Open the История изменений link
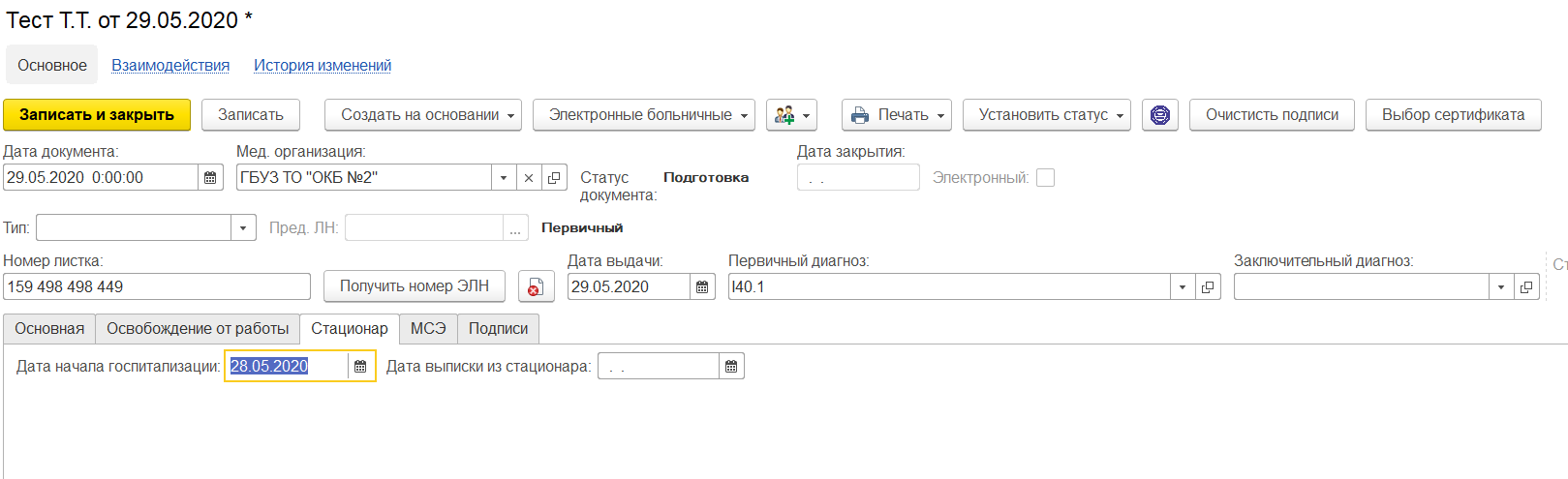Screen dimensions: 1568x479 tap(323, 66)
